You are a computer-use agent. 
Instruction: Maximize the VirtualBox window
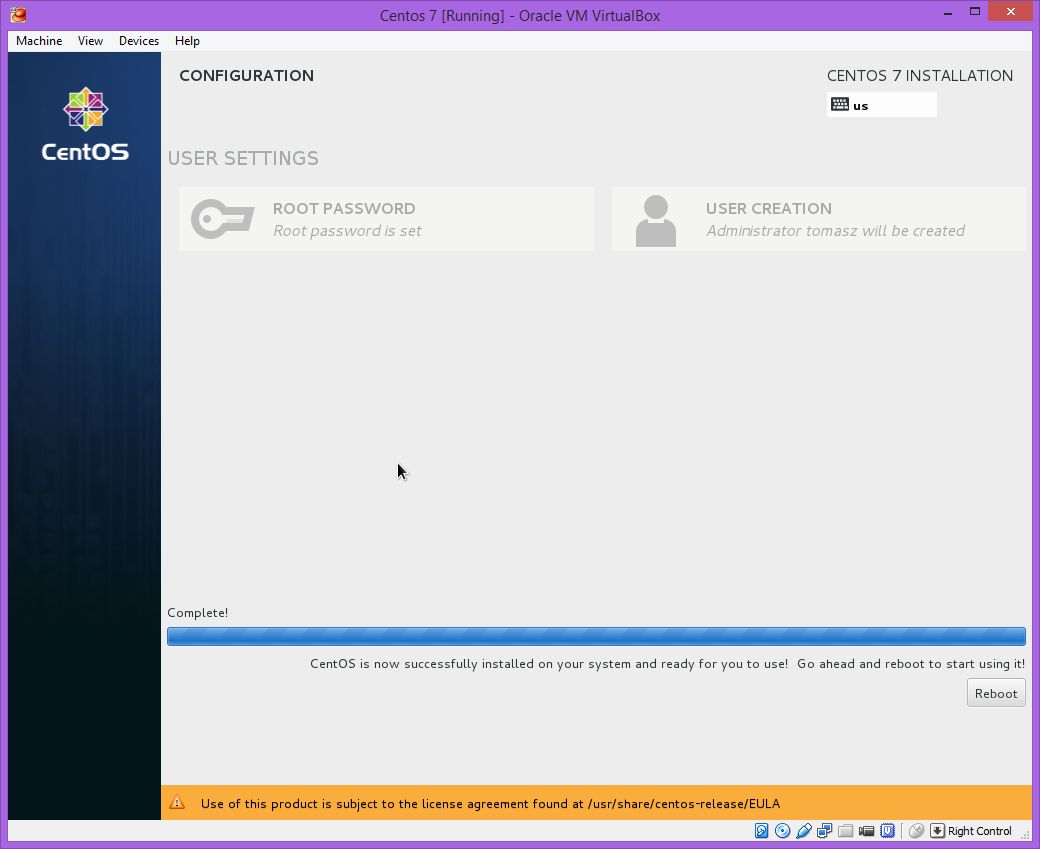coord(974,12)
